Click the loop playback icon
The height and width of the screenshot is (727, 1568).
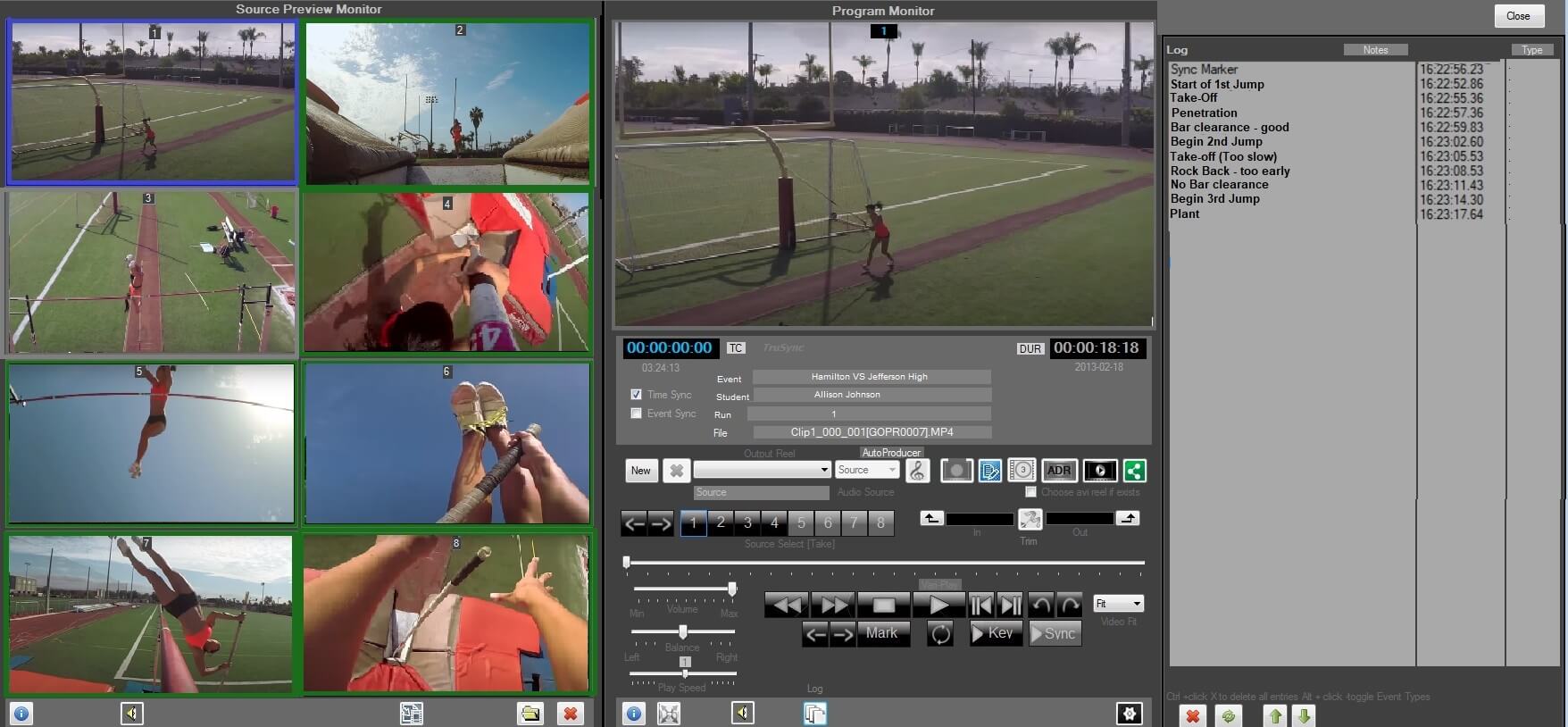(940, 633)
